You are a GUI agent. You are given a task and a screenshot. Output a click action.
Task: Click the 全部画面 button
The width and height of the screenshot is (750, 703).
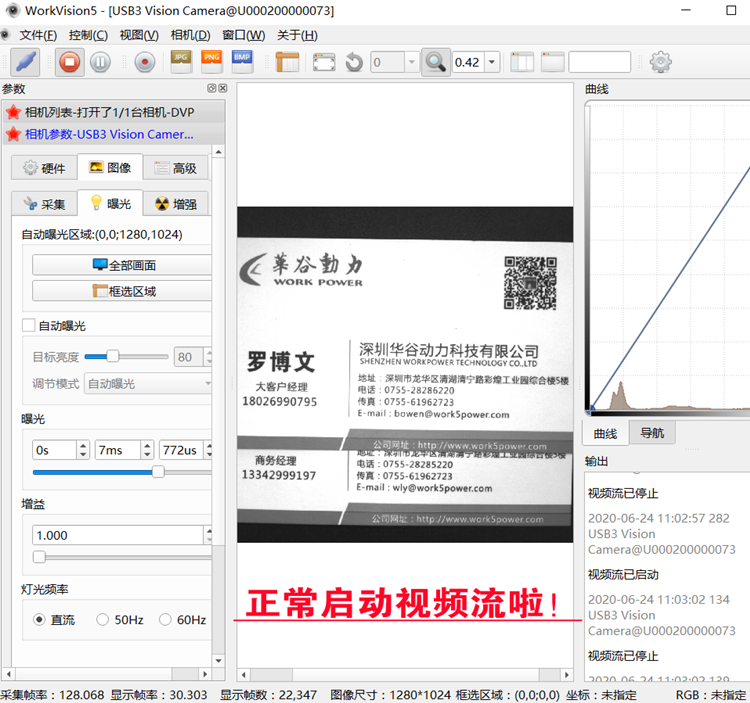tap(122, 265)
